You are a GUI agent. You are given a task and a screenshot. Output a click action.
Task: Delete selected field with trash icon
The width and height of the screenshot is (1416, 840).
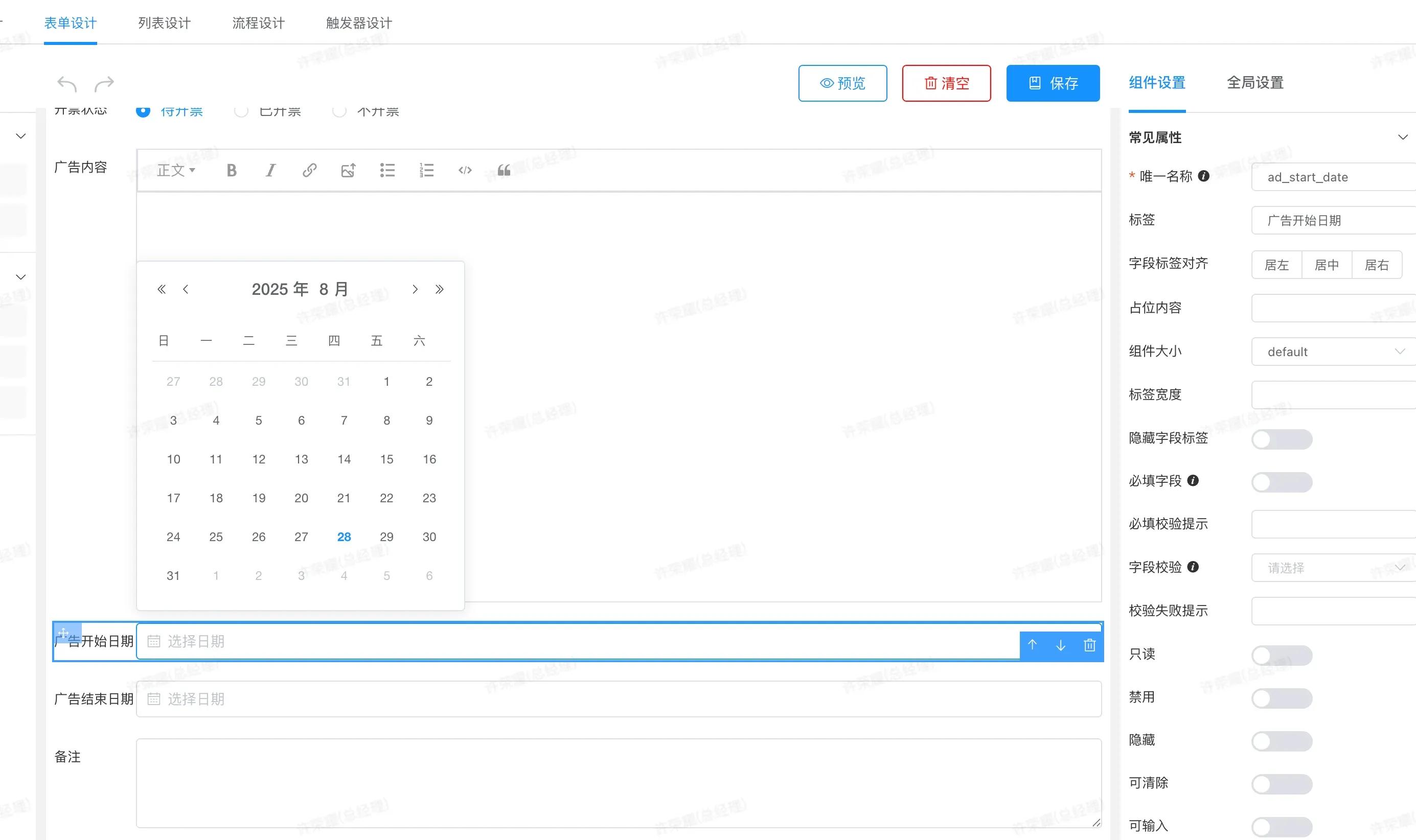(1089, 645)
